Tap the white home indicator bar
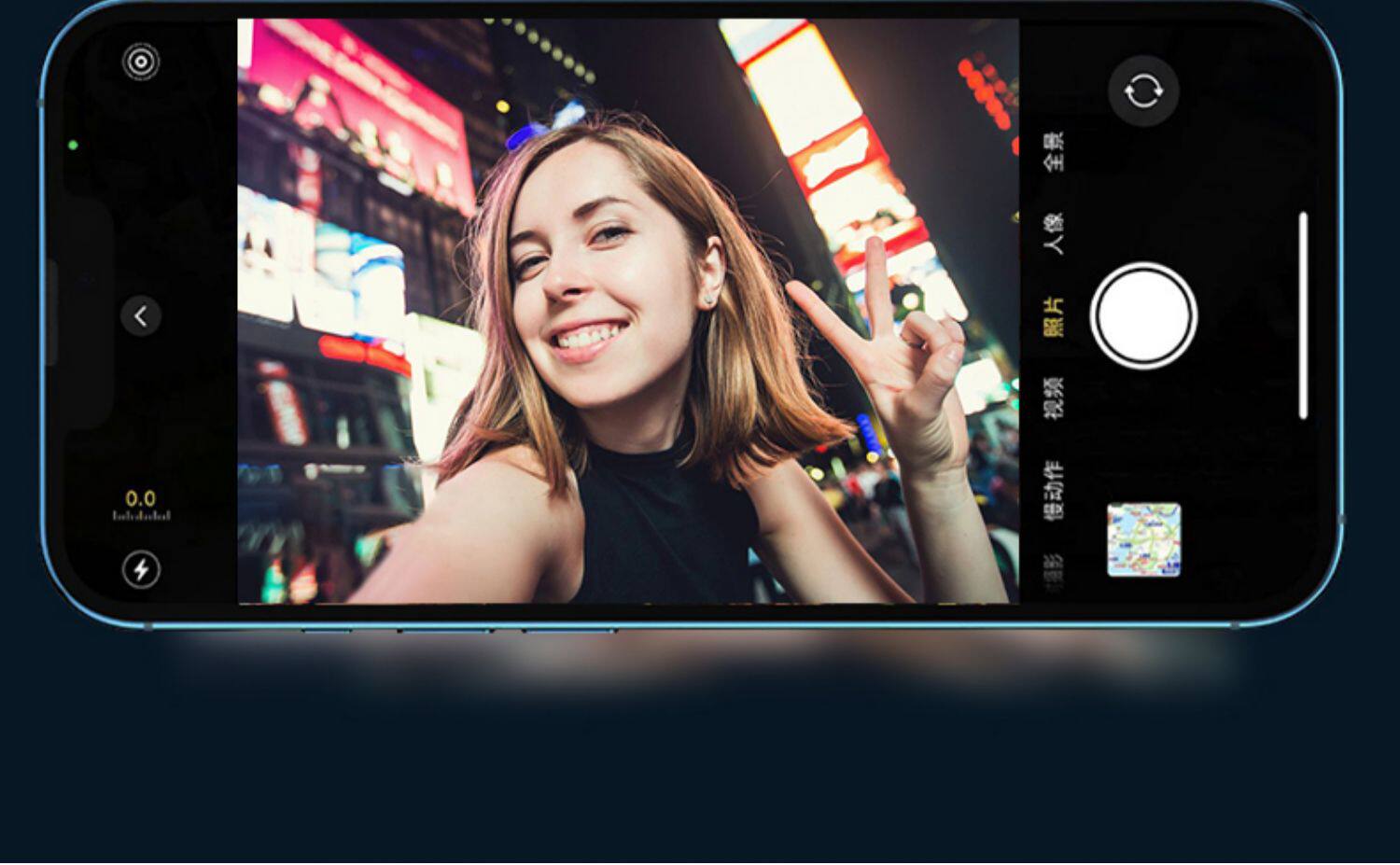Image resolution: width=1400 pixels, height=865 pixels. pos(1303,316)
